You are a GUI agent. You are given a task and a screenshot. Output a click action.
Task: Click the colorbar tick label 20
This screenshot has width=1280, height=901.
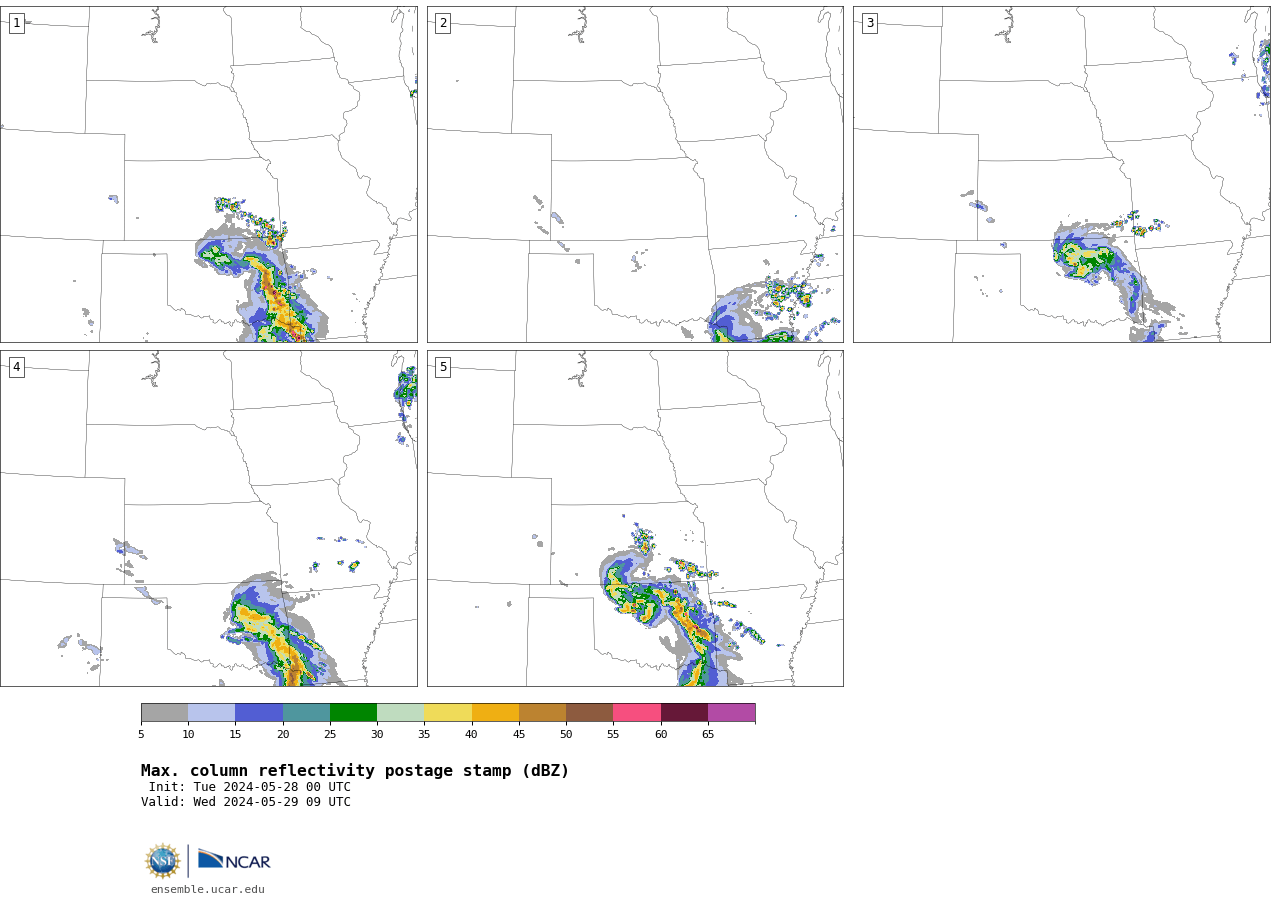[x=283, y=734]
